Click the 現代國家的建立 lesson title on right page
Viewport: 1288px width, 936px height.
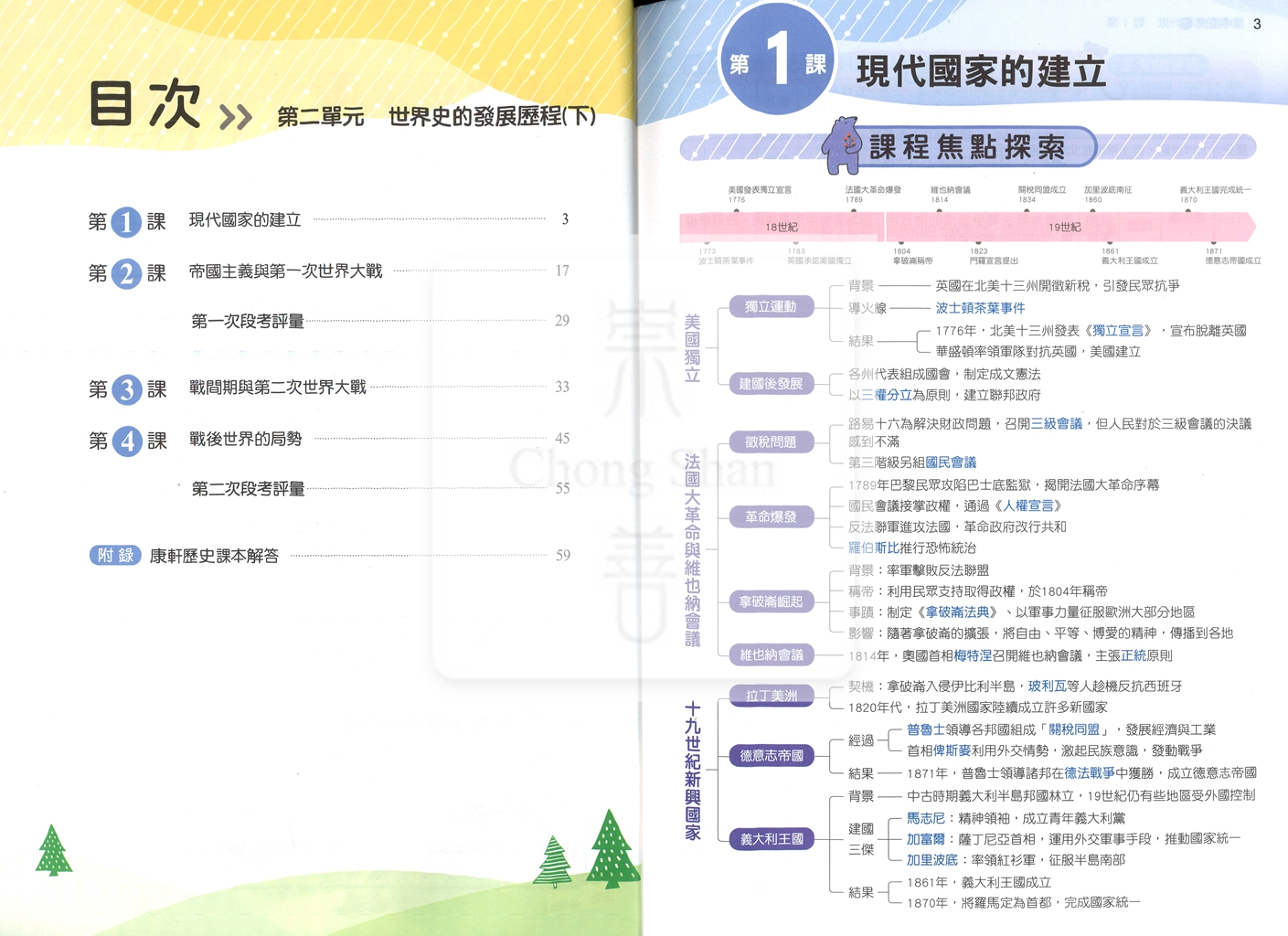click(x=981, y=71)
